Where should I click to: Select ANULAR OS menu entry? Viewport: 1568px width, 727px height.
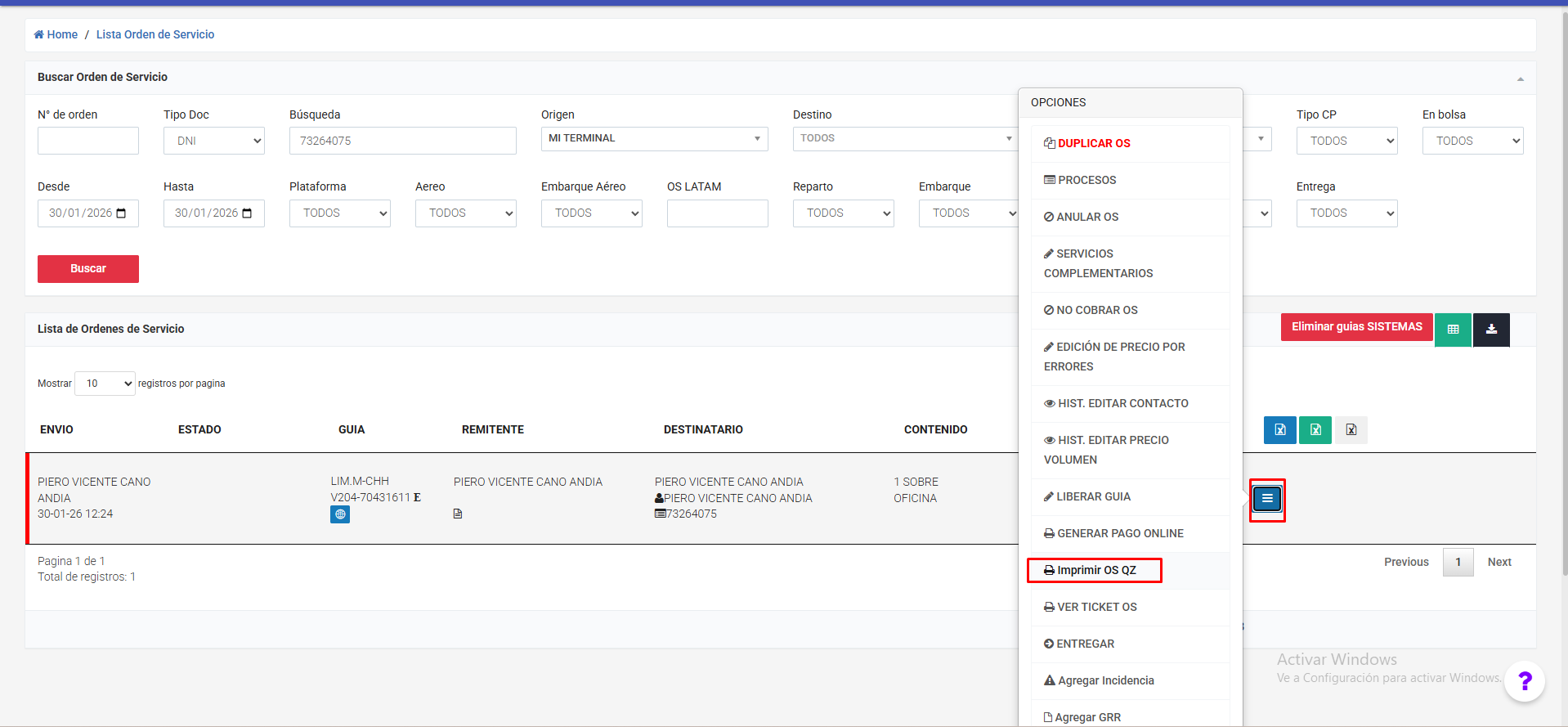[1086, 217]
